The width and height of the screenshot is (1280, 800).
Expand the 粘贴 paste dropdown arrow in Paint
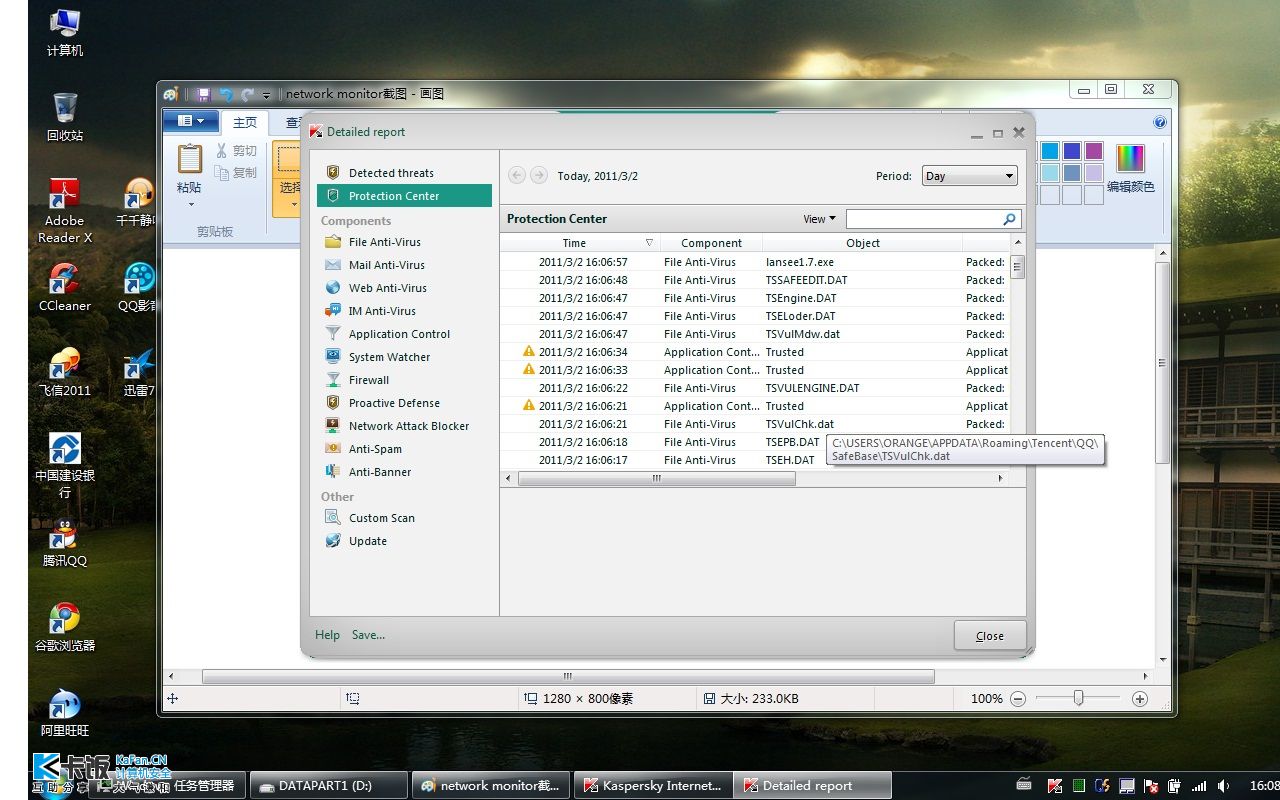pyautogui.click(x=190, y=205)
